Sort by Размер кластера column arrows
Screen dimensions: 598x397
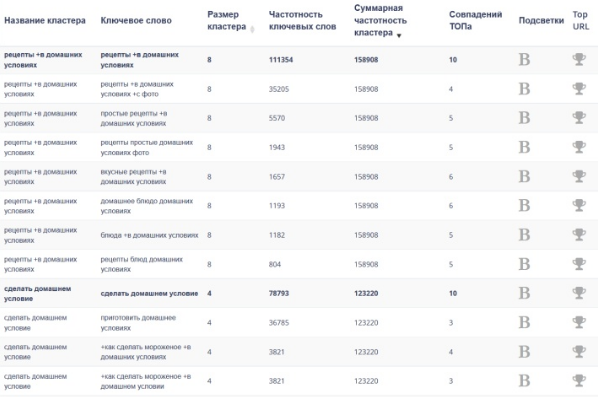252,29
